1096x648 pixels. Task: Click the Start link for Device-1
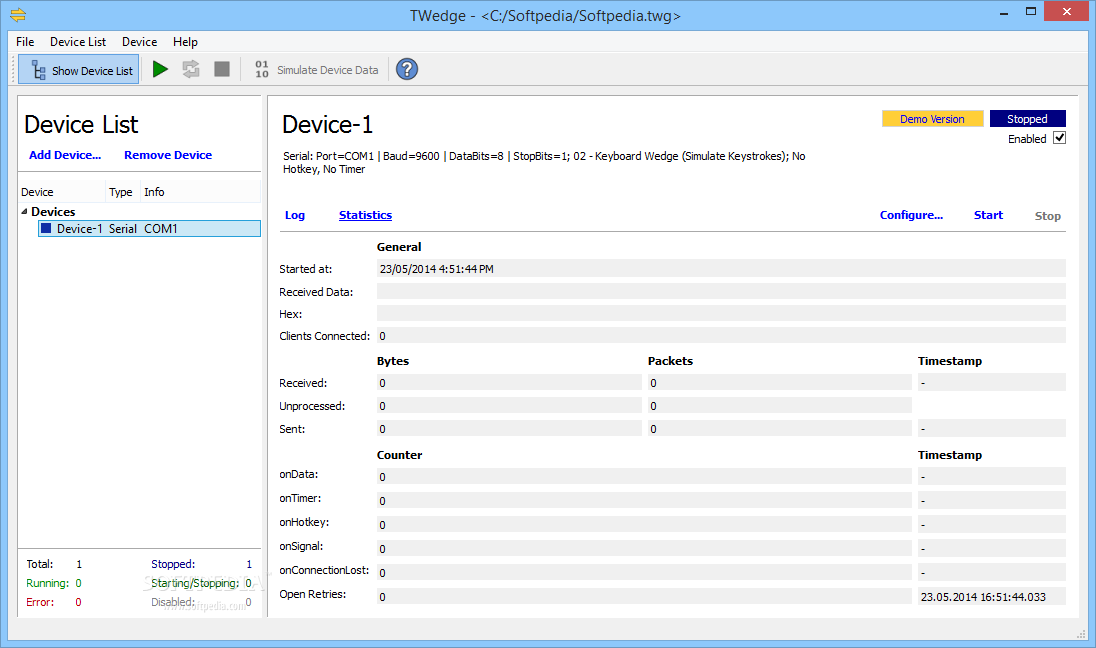tap(988, 215)
